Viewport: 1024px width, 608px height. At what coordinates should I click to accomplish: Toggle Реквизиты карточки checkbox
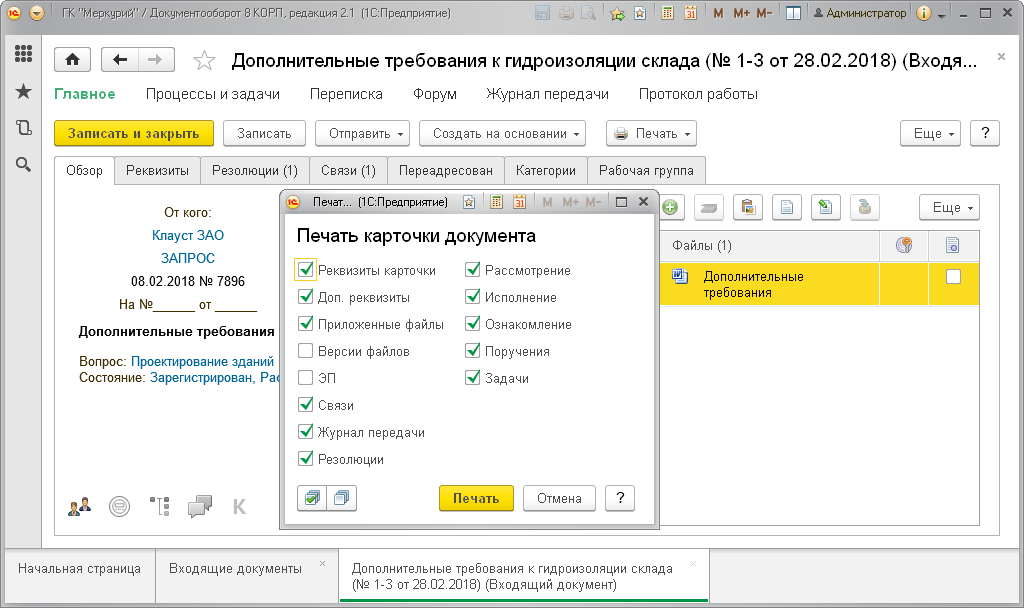[x=306, y=270]
